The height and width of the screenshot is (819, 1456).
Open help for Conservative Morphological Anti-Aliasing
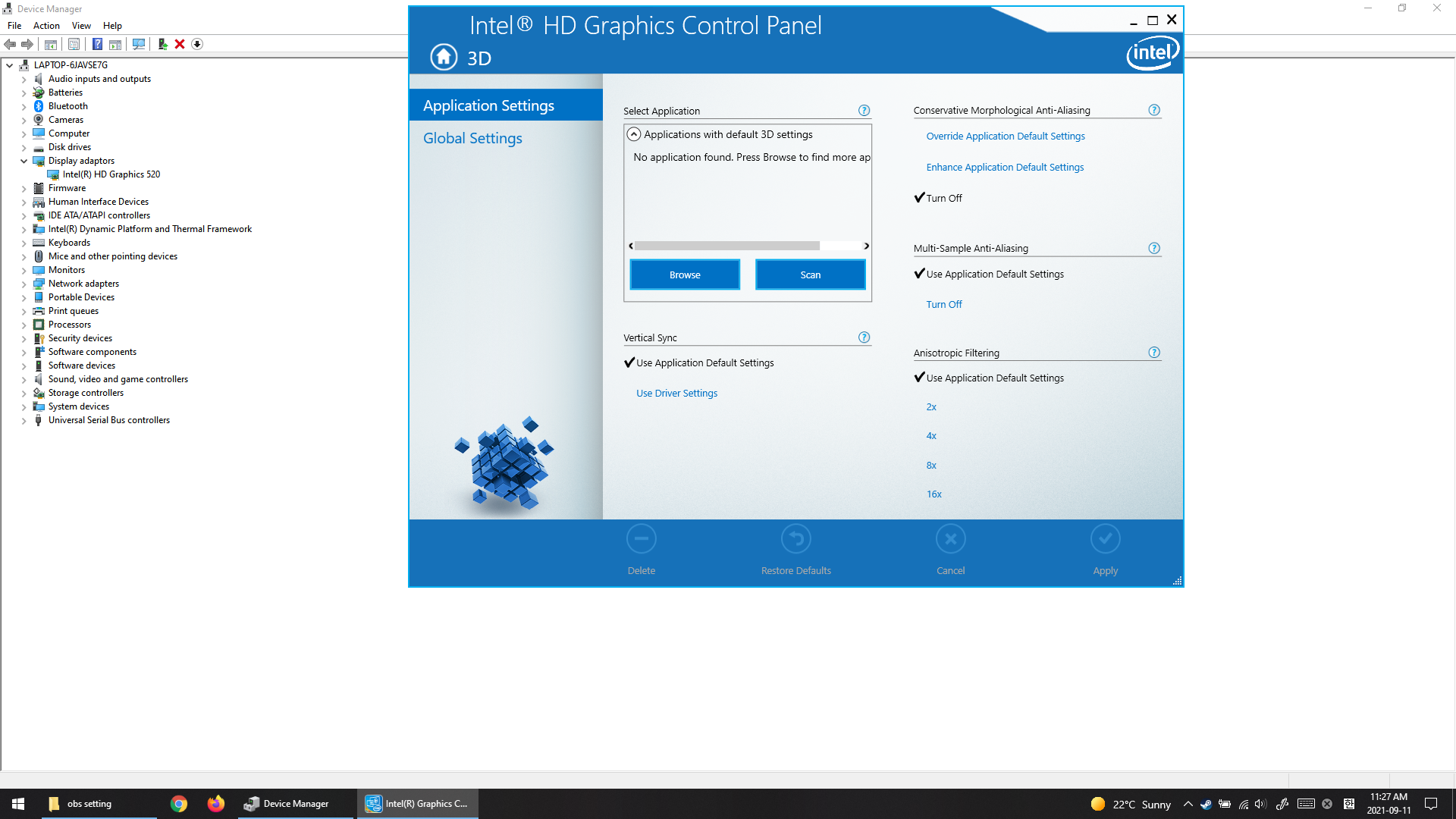[x=1153, y=110]
